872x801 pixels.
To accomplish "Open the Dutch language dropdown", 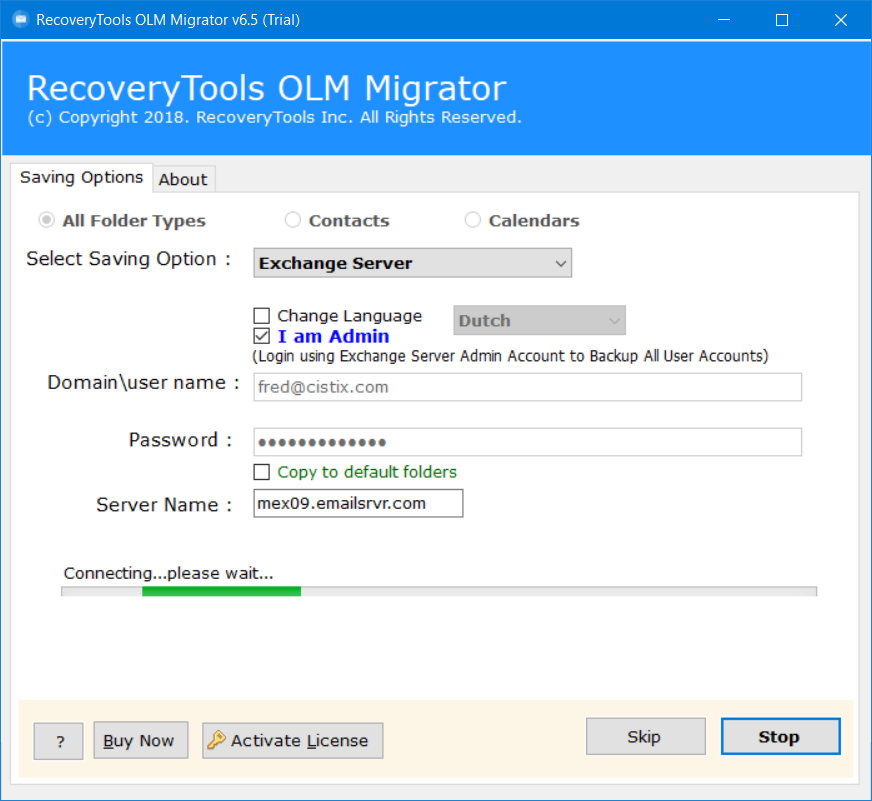I will (x=539, y=320).
